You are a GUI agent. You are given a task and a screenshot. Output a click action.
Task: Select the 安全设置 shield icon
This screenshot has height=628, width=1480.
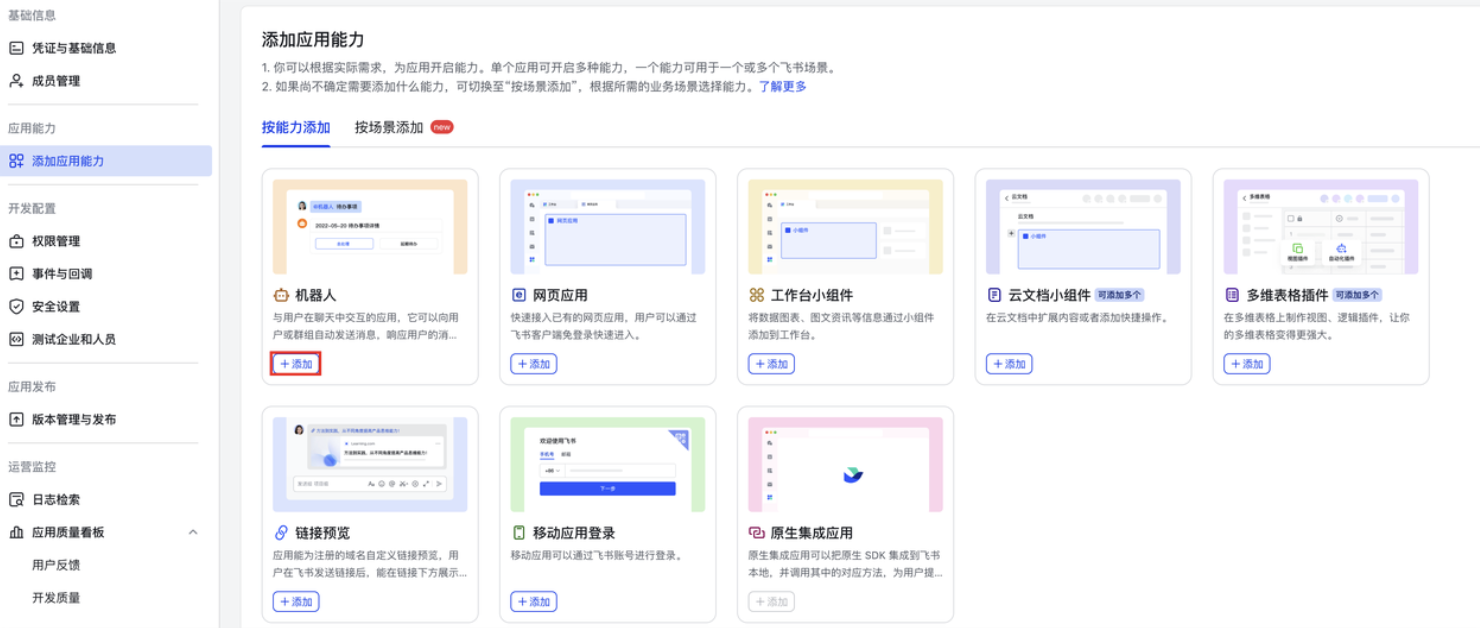tap(15, 305)
